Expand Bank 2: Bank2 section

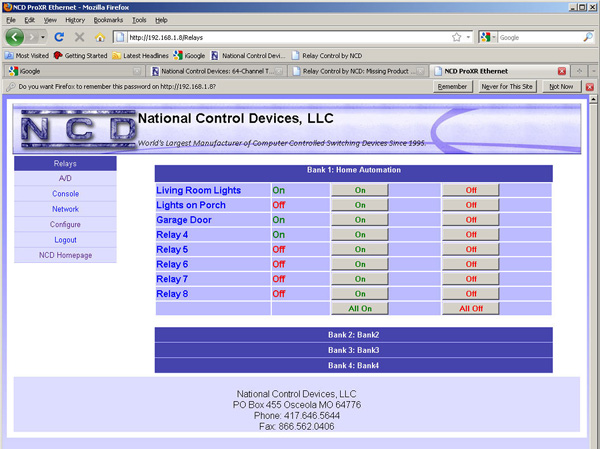[354, 335]
